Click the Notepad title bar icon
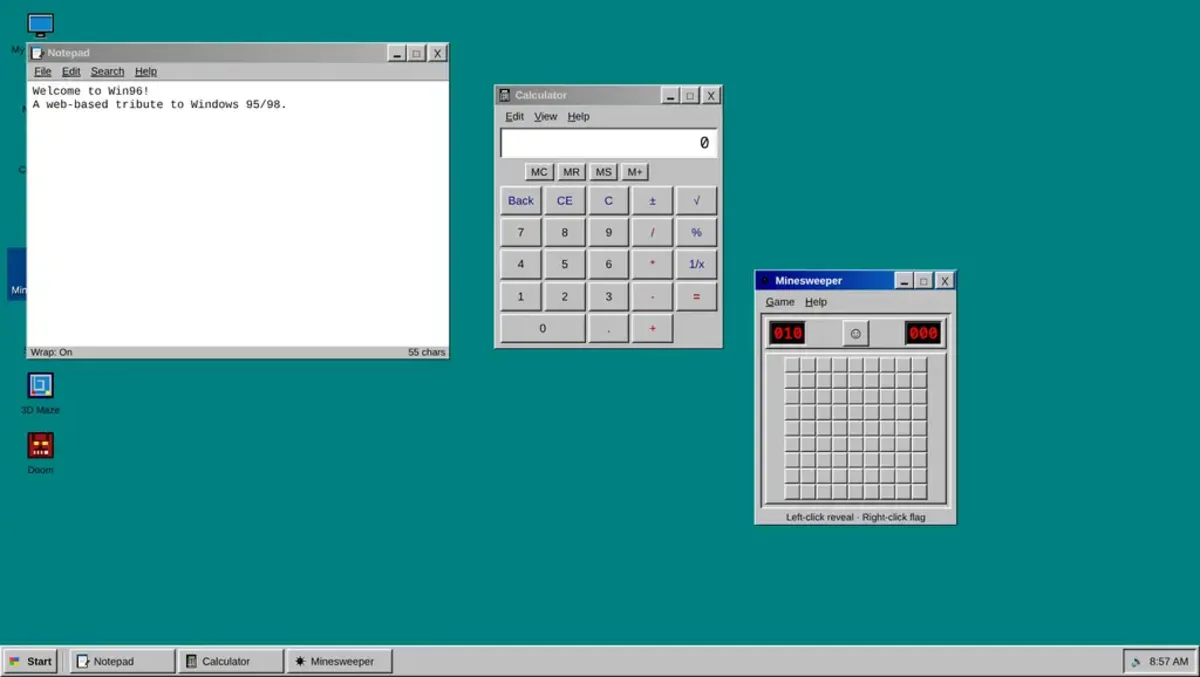 [37, 53]
